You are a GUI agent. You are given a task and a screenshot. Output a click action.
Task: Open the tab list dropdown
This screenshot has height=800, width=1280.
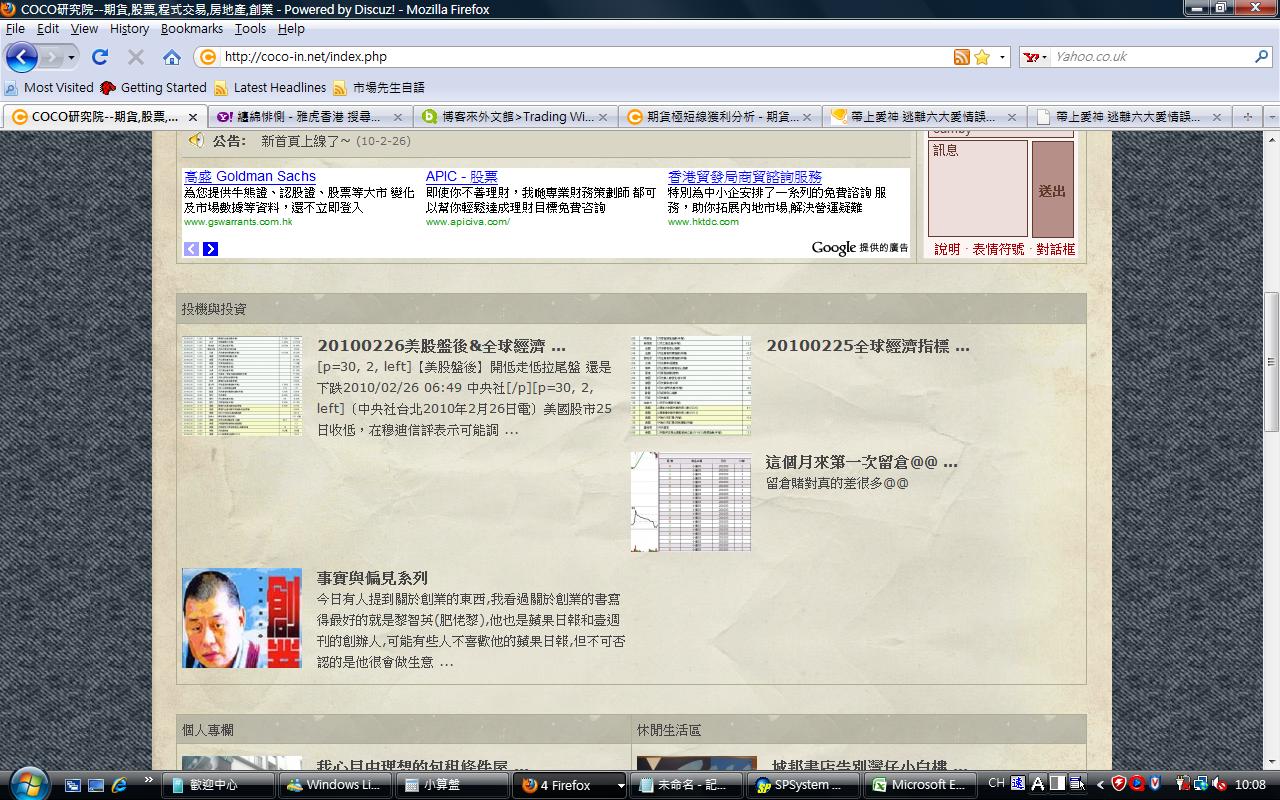tap(1272, 116)
